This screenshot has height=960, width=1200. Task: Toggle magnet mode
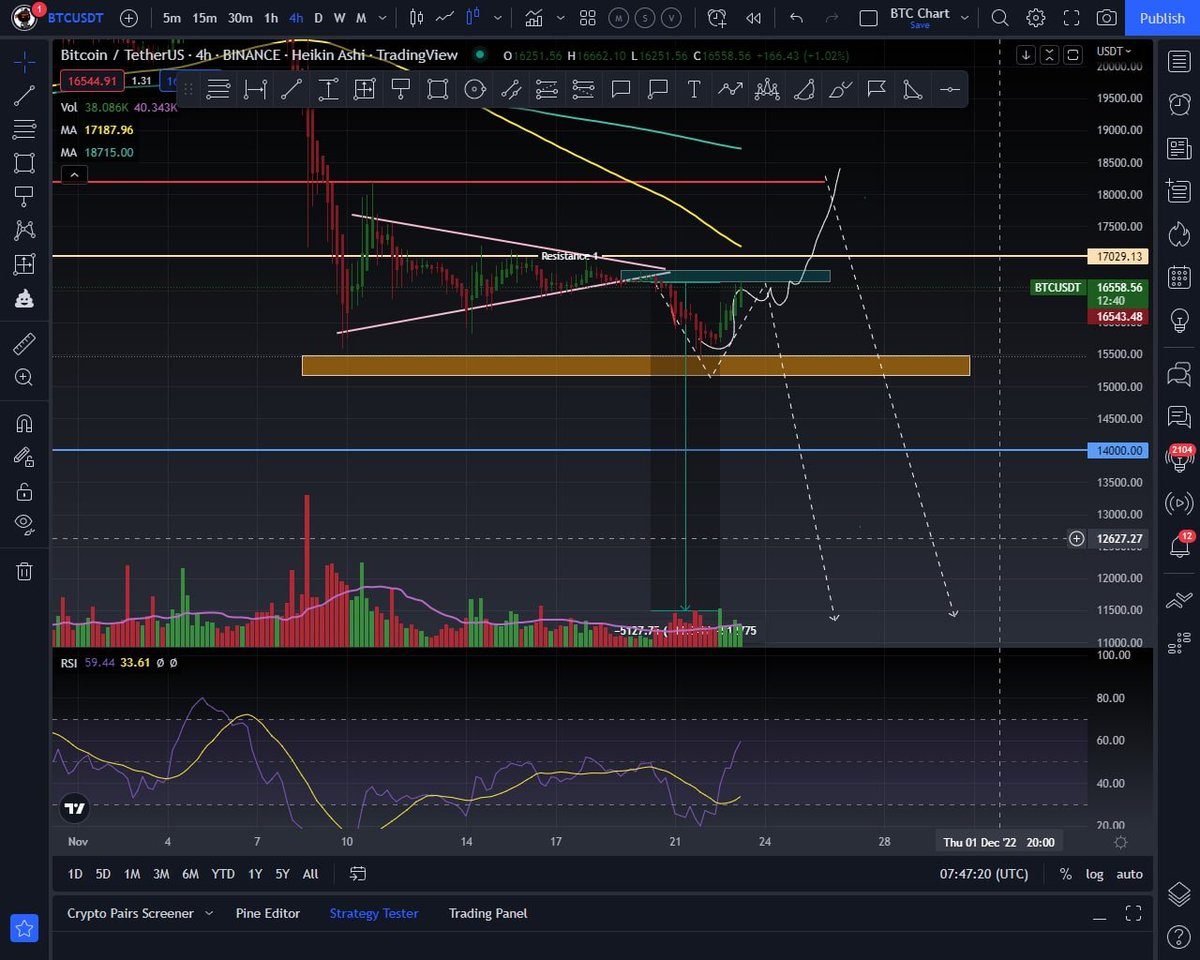click(24, 423)
